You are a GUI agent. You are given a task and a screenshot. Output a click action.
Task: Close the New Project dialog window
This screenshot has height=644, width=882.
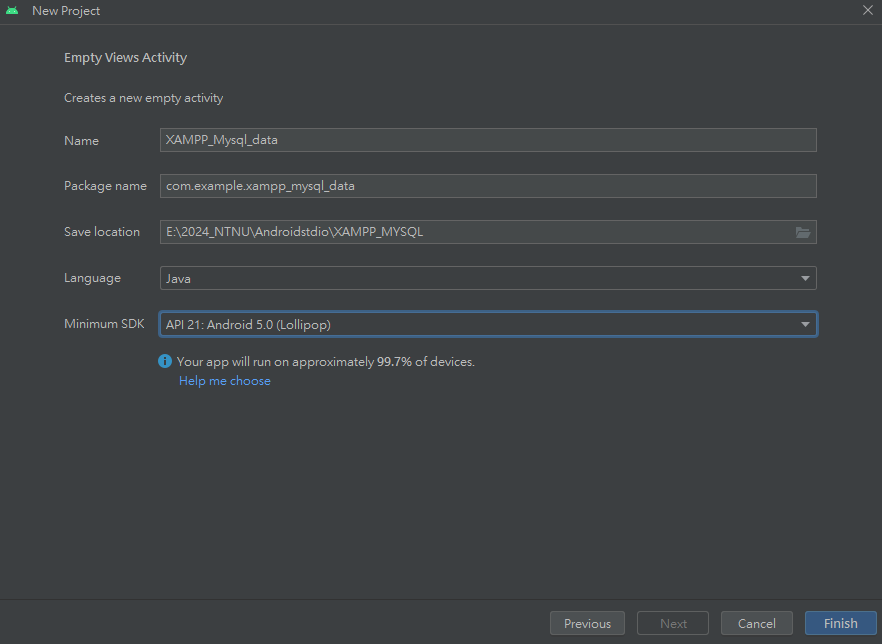coord(867,10)
